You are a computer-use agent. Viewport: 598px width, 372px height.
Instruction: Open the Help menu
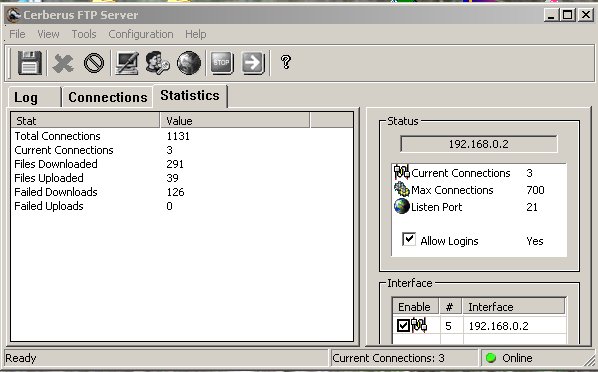(x=196, y=34)
